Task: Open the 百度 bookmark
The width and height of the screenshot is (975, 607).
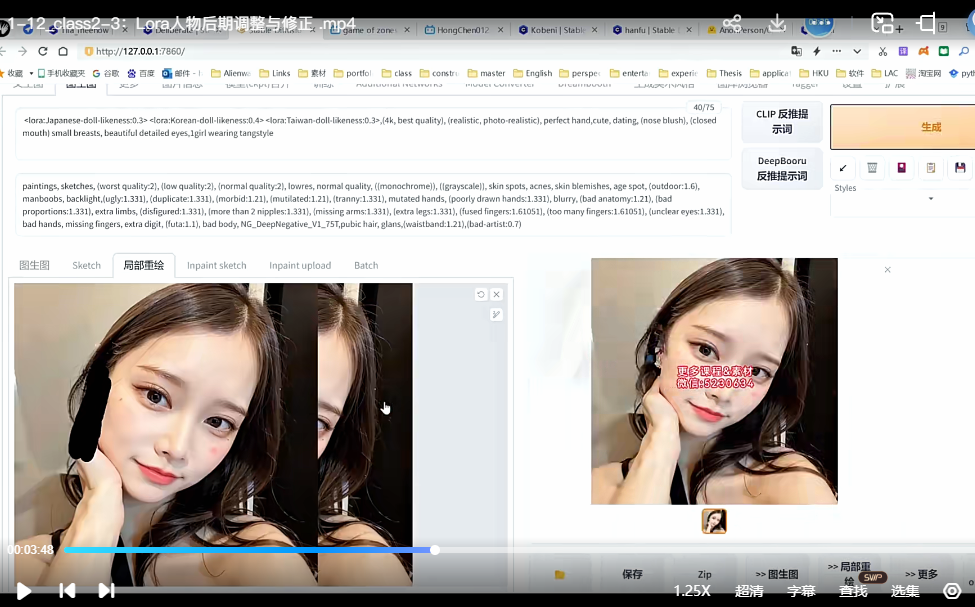Action: [x=141, y=73]
